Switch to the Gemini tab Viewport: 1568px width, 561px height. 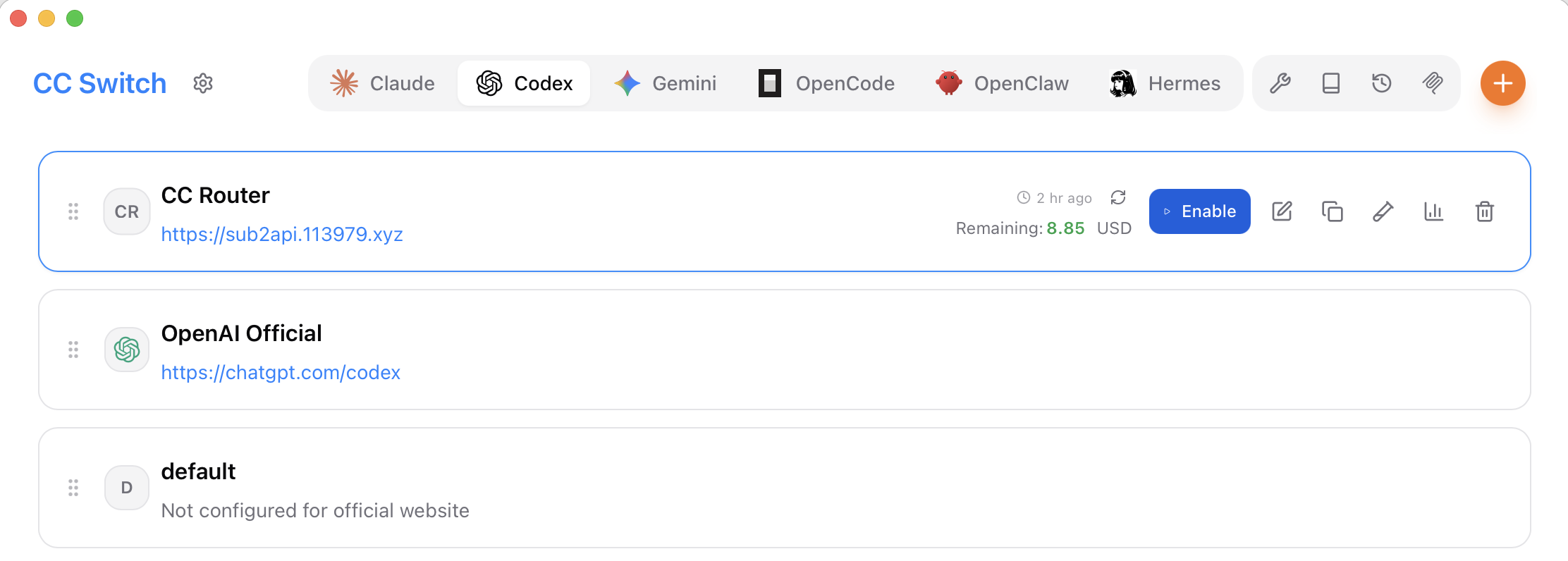click(x=666, y=83)
